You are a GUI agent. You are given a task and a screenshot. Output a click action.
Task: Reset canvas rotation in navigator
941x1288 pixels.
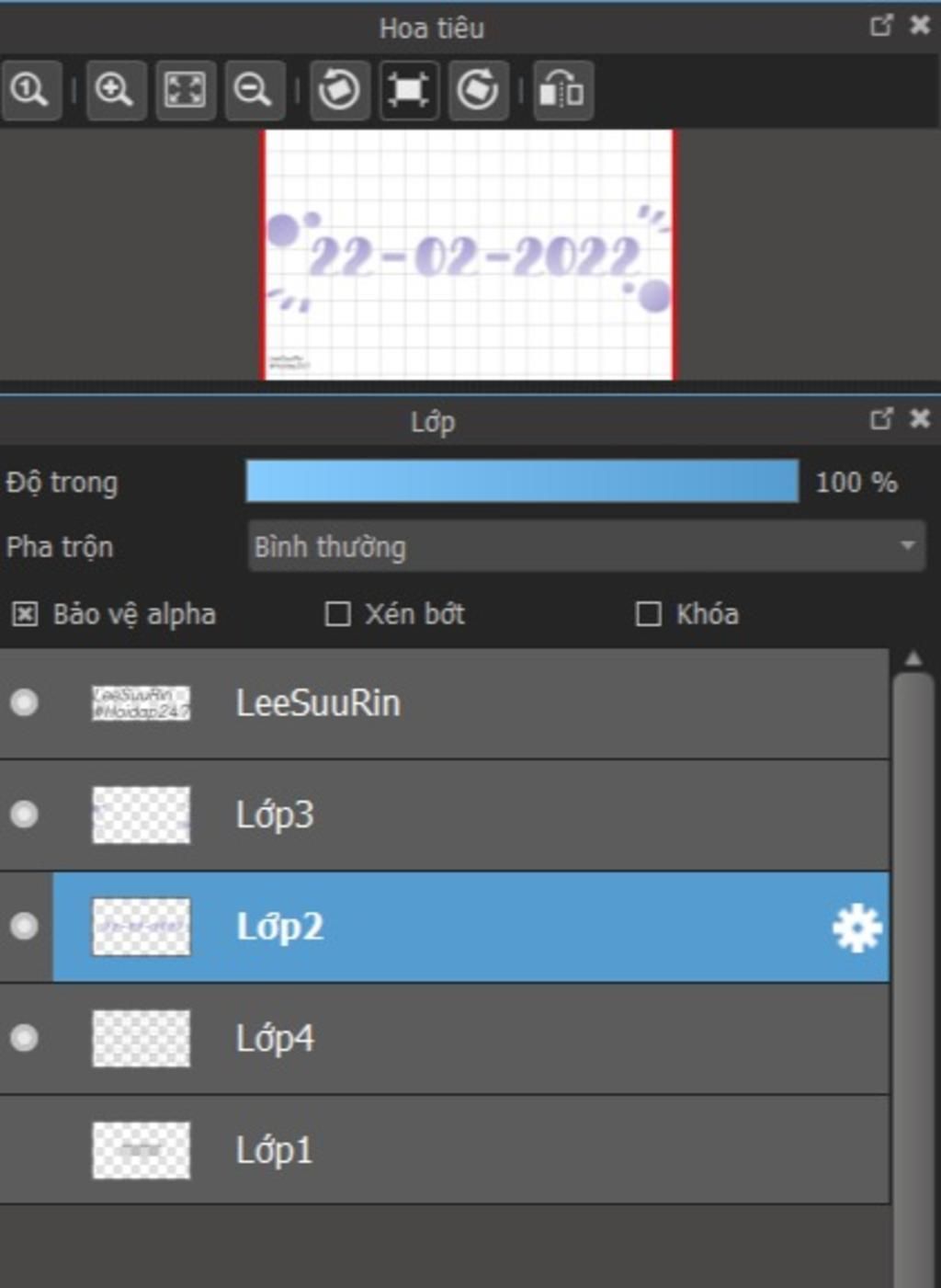click(408, 90)
